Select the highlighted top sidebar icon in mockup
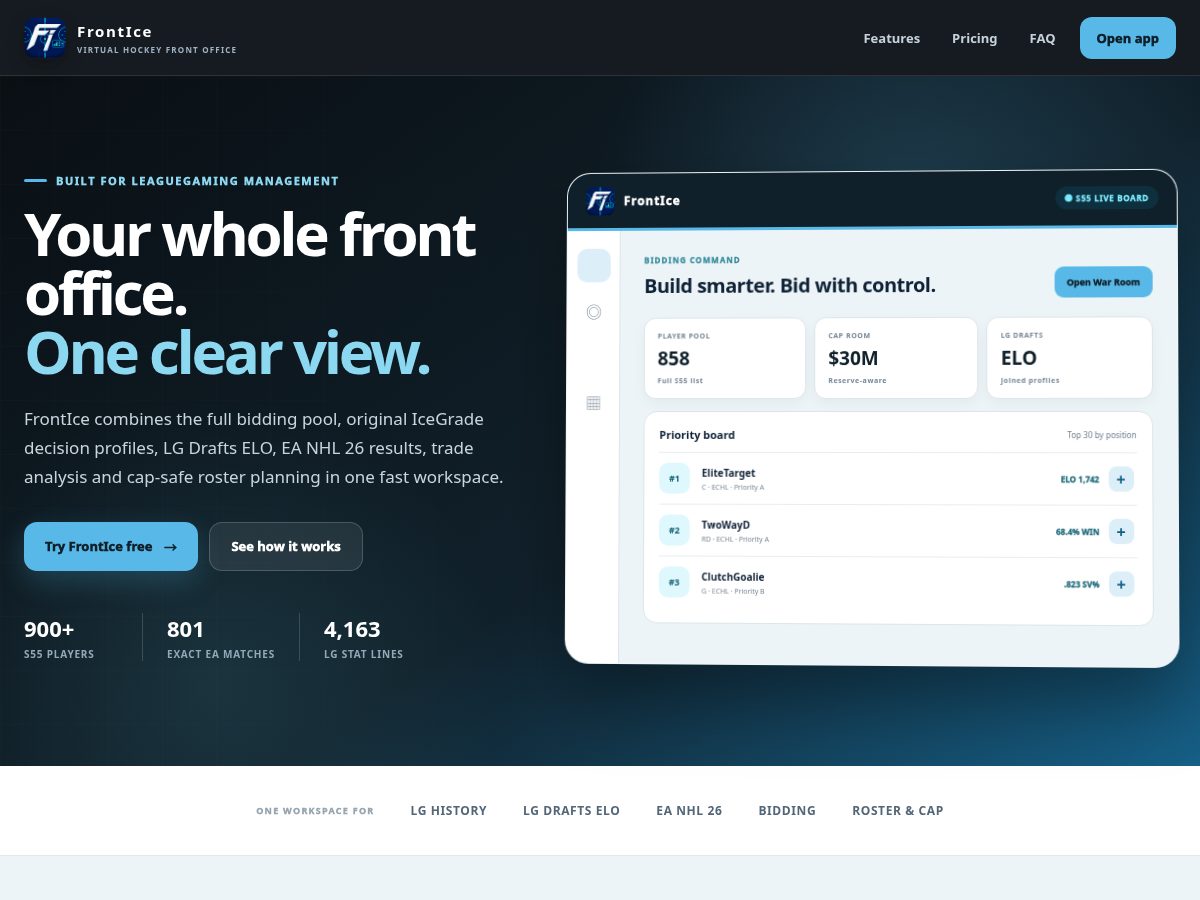The width and height of the screenshot is (1200, 900). click(594, 266)
